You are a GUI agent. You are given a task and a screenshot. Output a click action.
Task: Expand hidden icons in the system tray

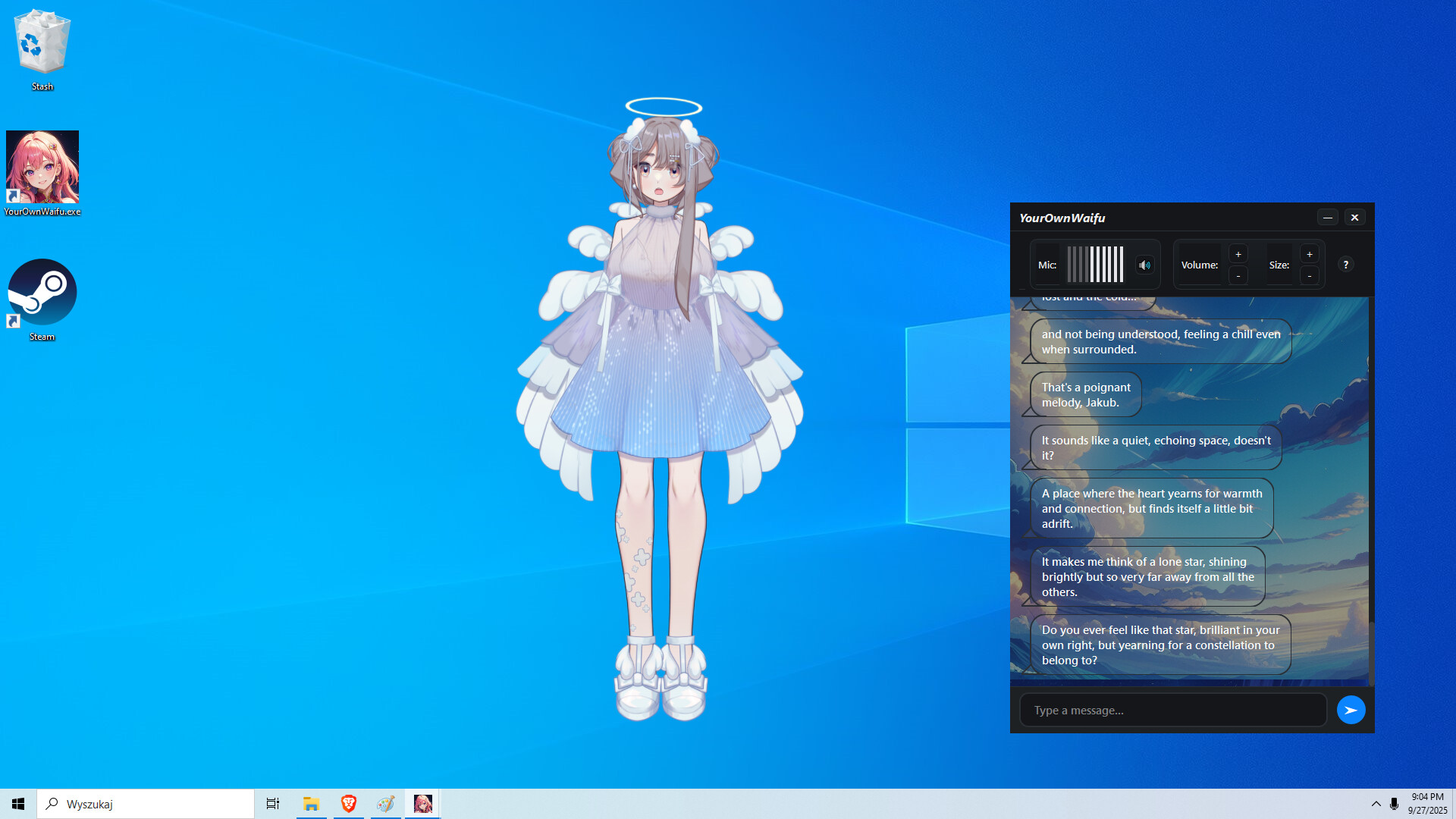point(1375,803)
